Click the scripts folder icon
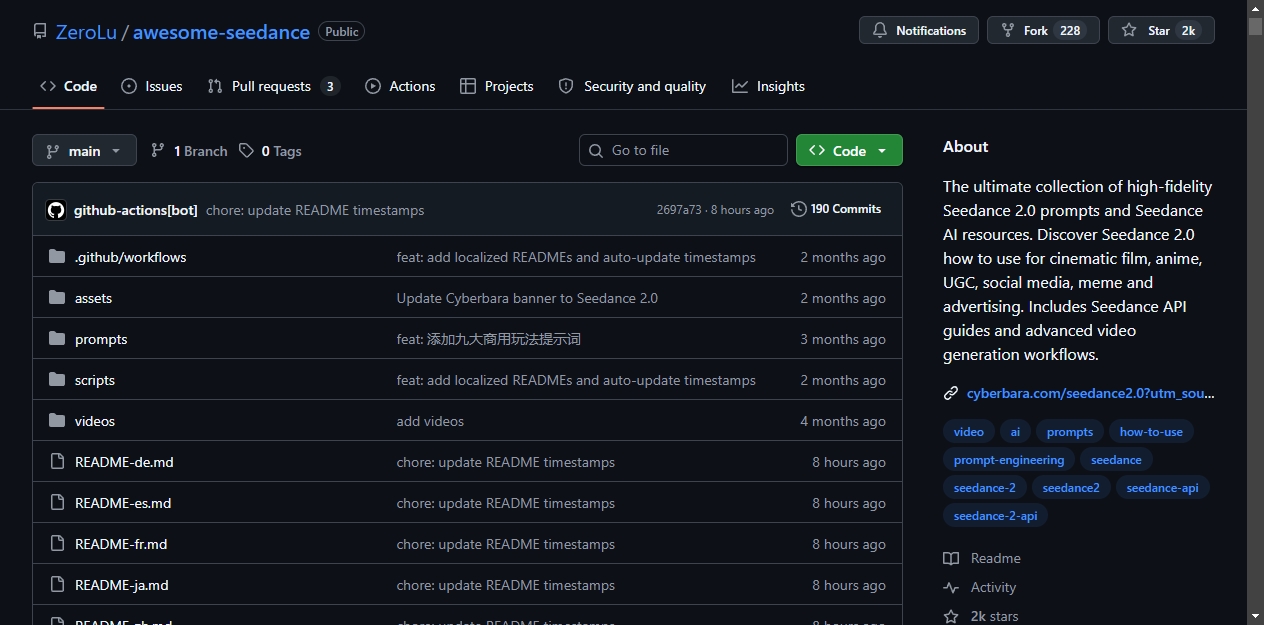The height and width of the screenshot is (625, 1264). point(56,380)
